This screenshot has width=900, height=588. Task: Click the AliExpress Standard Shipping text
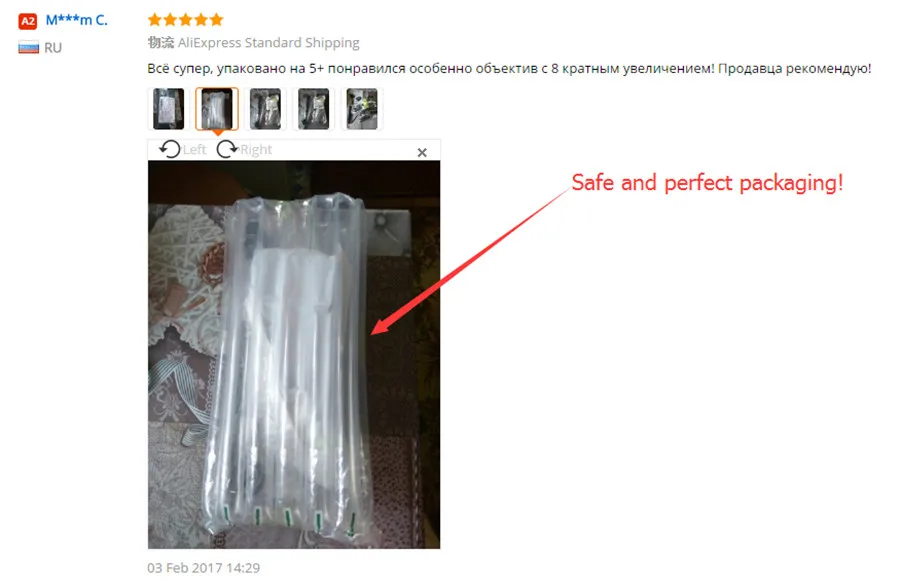click(x=269, y=42)
